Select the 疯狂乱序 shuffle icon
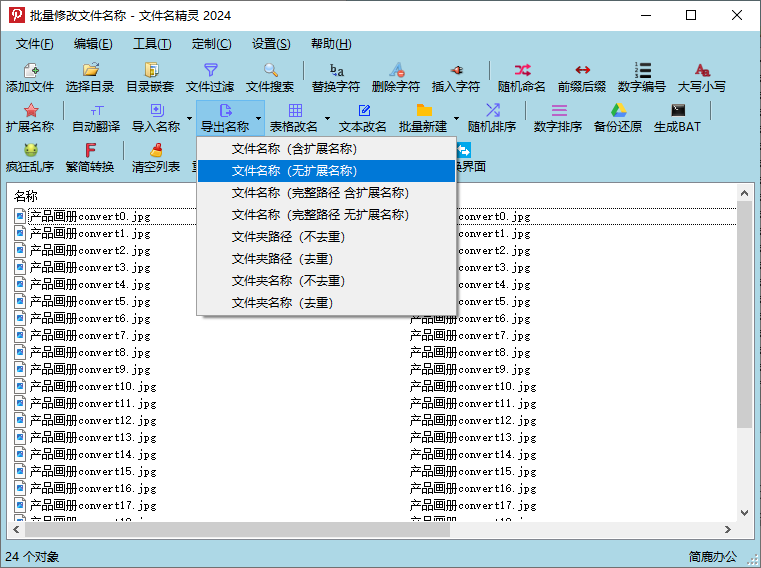761x568 pixels. pos(30,157)
